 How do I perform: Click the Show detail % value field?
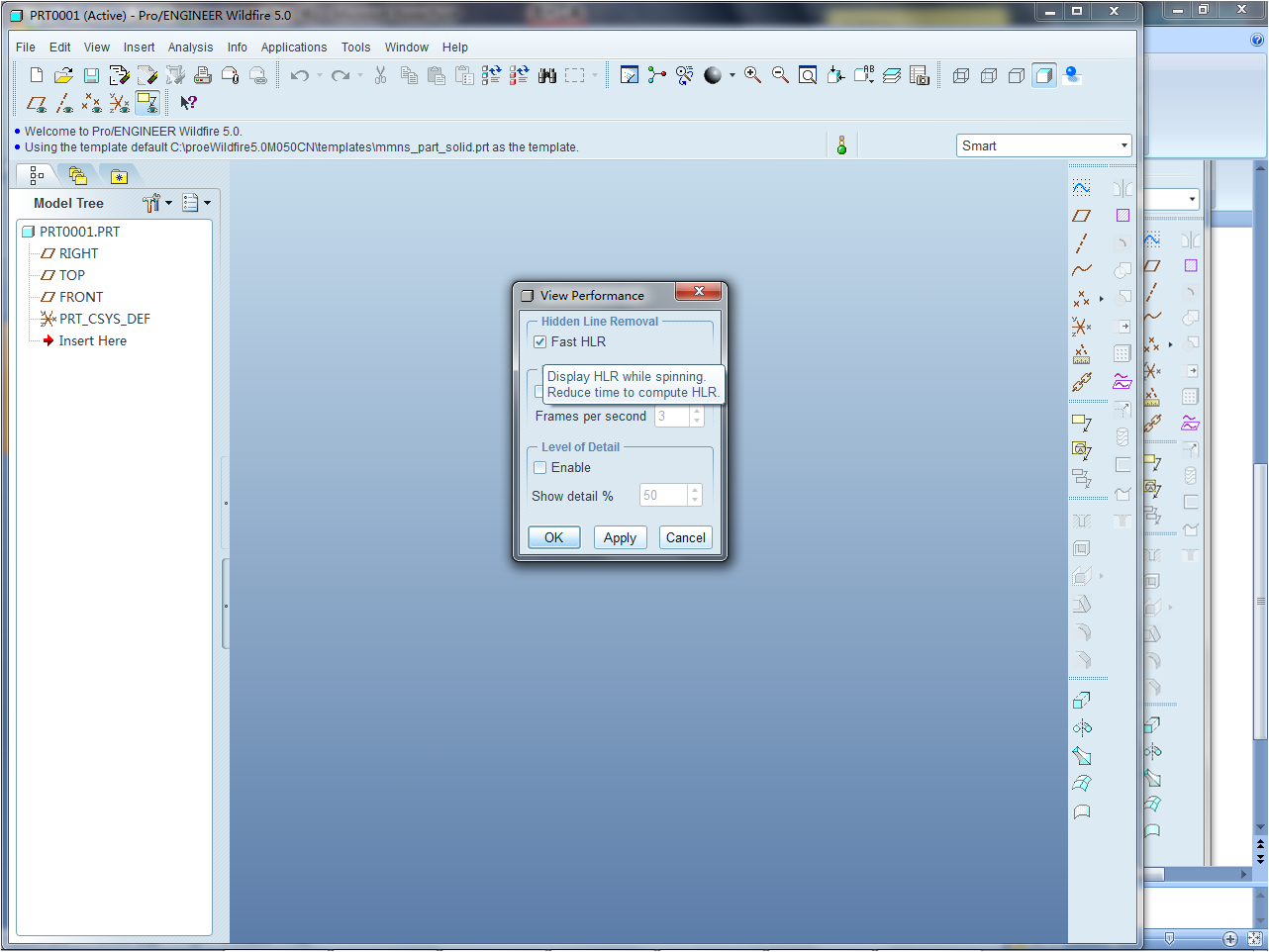coord(664,495)
